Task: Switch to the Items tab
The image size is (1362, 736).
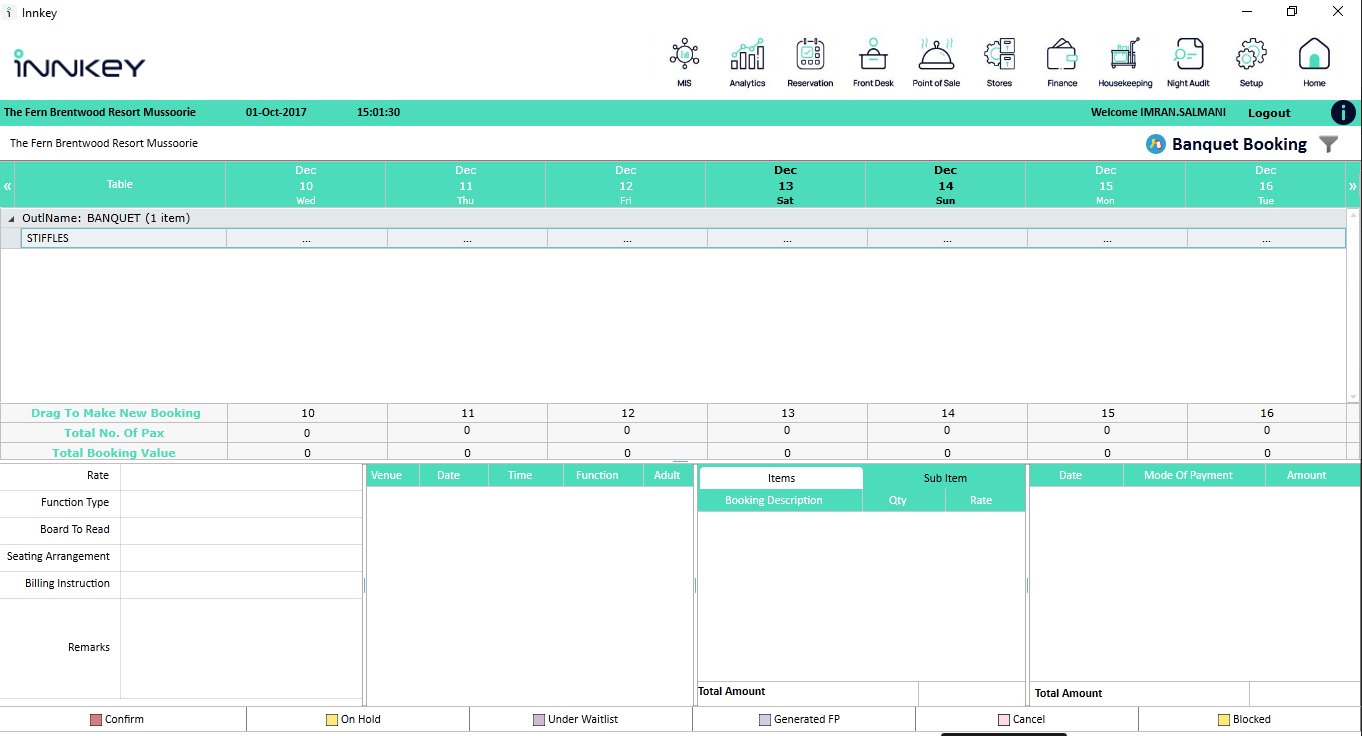Action: [781, 478]
